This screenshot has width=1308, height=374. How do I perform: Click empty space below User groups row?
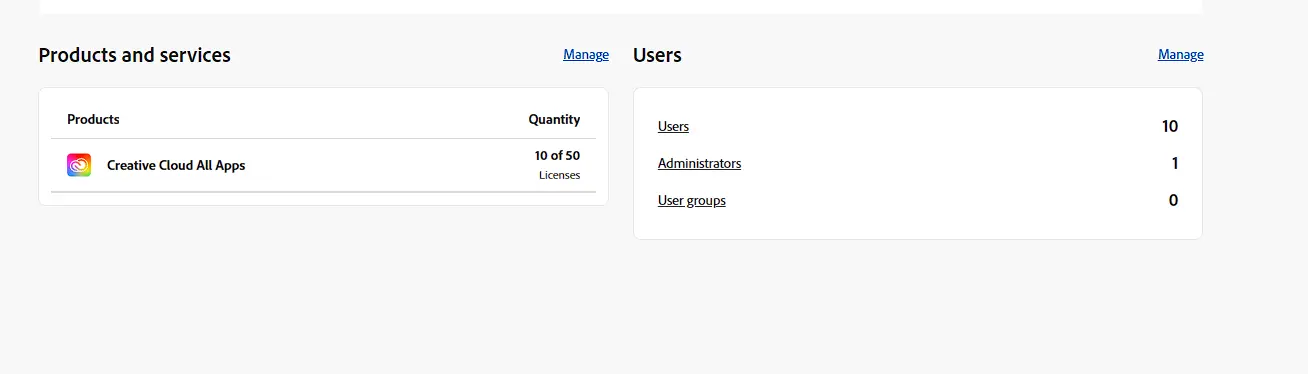coord(917,225)
